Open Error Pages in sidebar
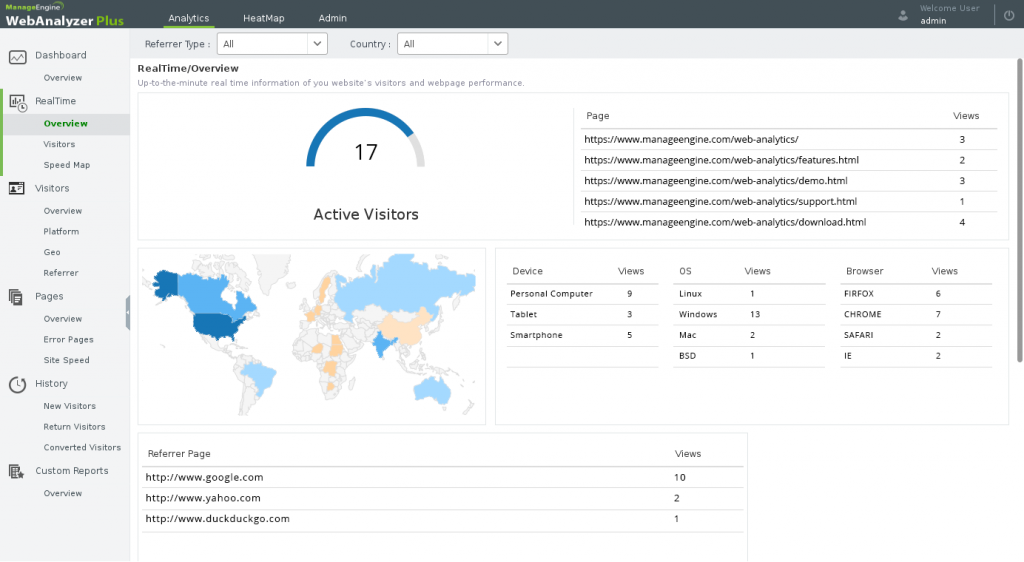Viewport: 1024px width, 562px height. [69, 339]
